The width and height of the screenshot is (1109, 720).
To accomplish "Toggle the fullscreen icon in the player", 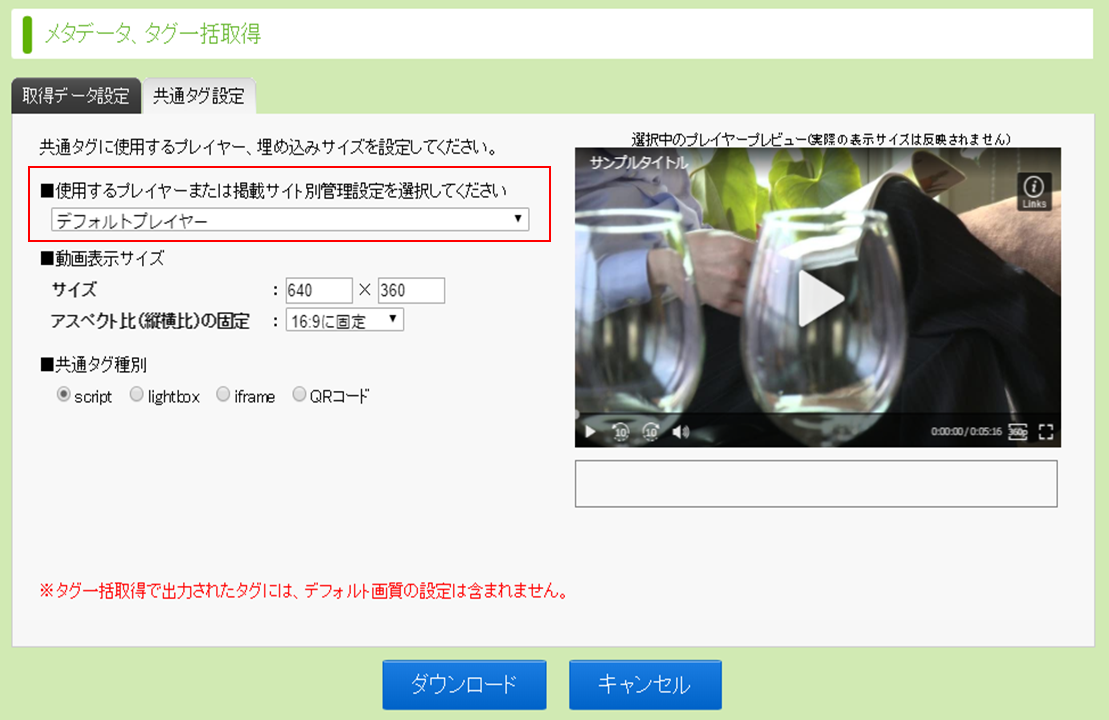I will click(1046, 431).
